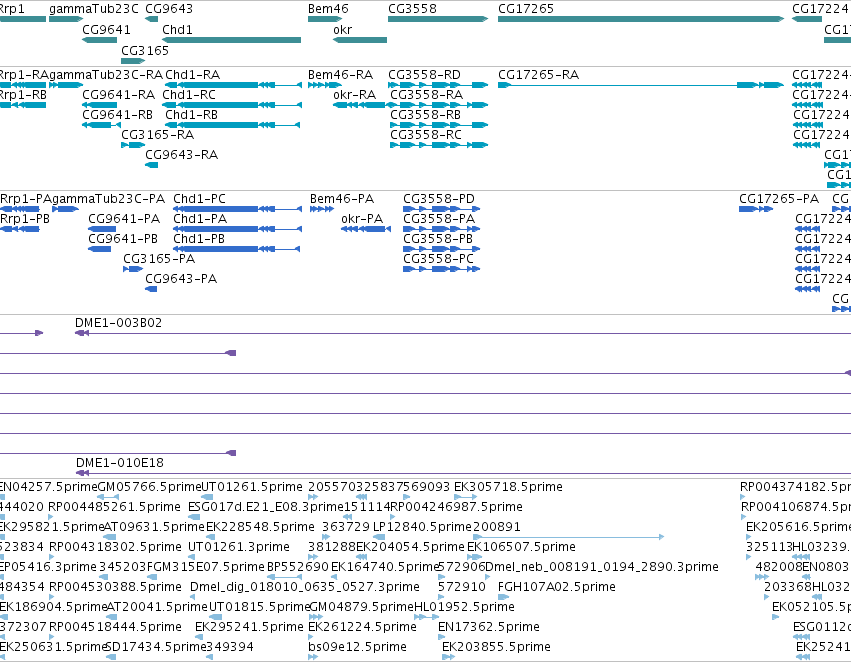Click the CG3558-PA protein label
The height and width of the screenshot is (662, 851).
(x=439, y=219)
